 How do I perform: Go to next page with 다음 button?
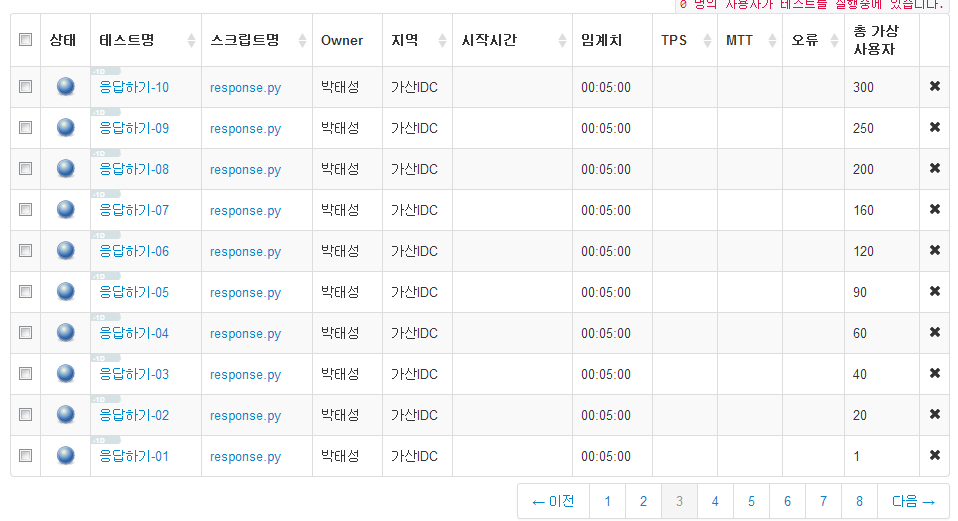click(912, 501)
